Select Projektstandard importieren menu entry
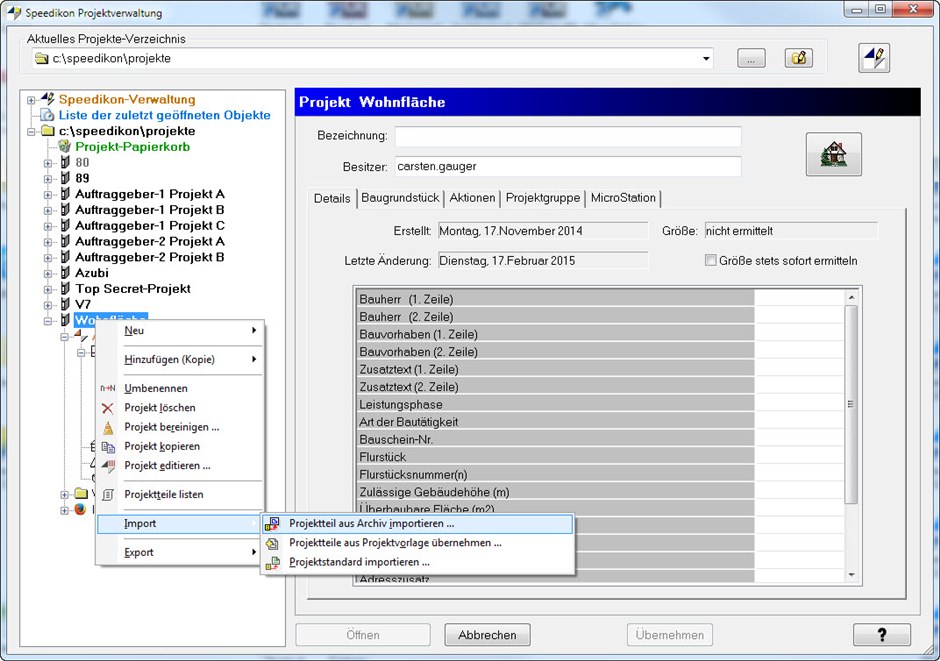 [417, 562]
